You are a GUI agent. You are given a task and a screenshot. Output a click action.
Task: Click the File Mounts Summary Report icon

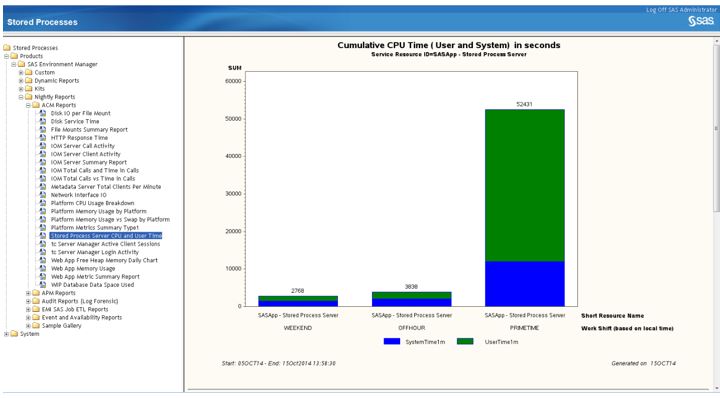coord(43,129)
